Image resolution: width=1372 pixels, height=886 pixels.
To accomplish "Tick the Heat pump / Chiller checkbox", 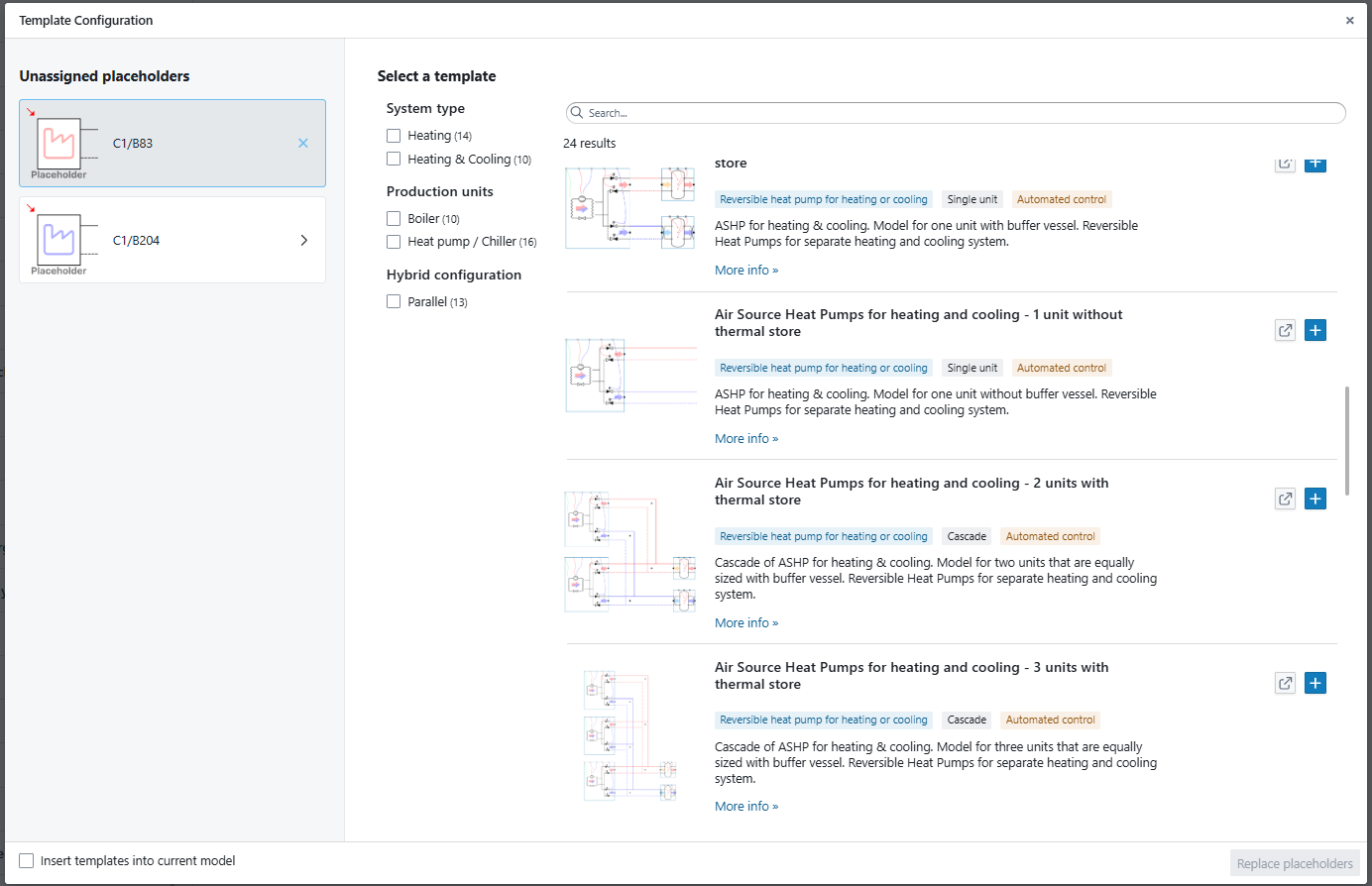I will 394,241.
